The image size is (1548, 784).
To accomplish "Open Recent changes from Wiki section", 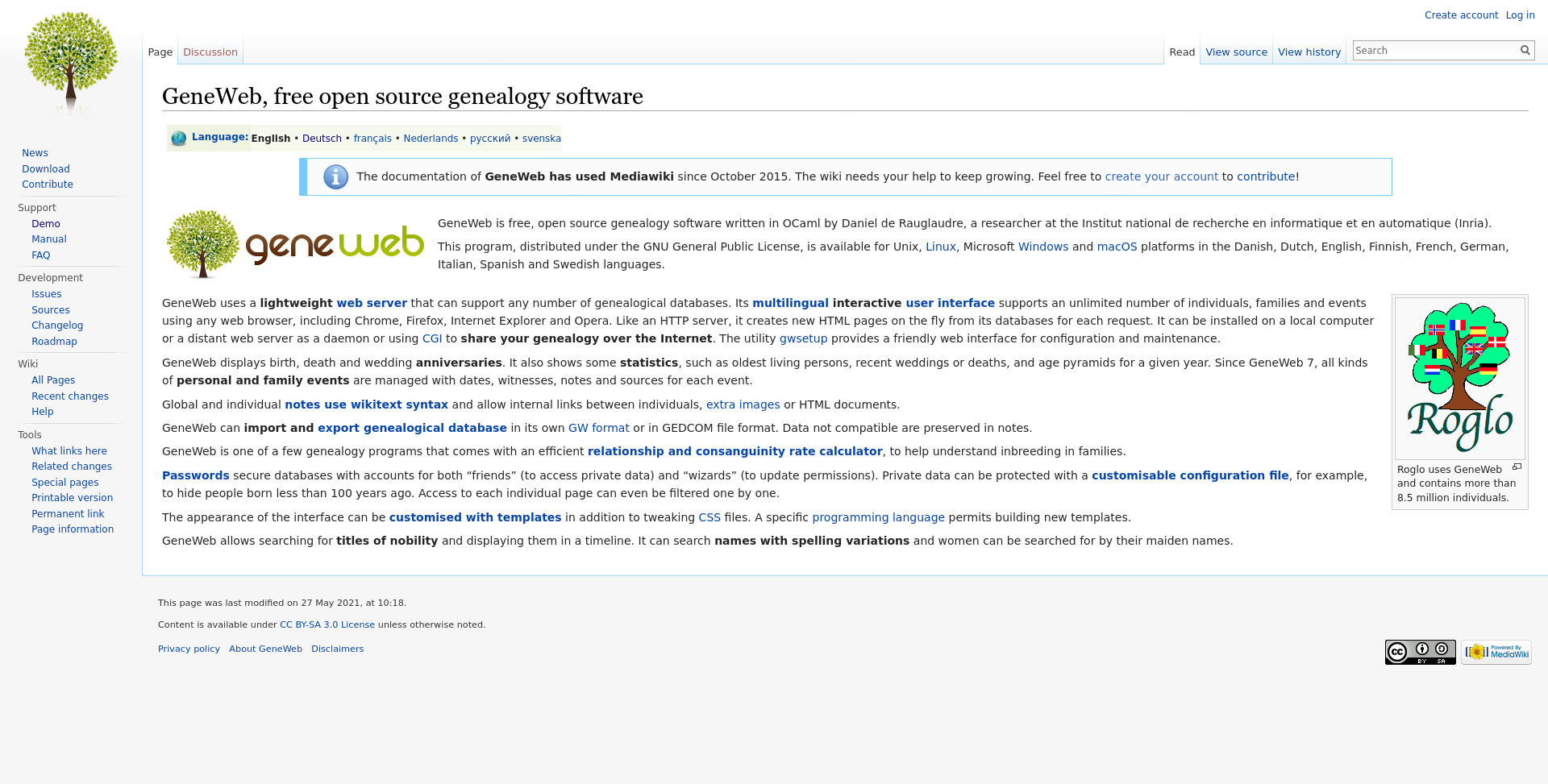I will click(70, 396).
